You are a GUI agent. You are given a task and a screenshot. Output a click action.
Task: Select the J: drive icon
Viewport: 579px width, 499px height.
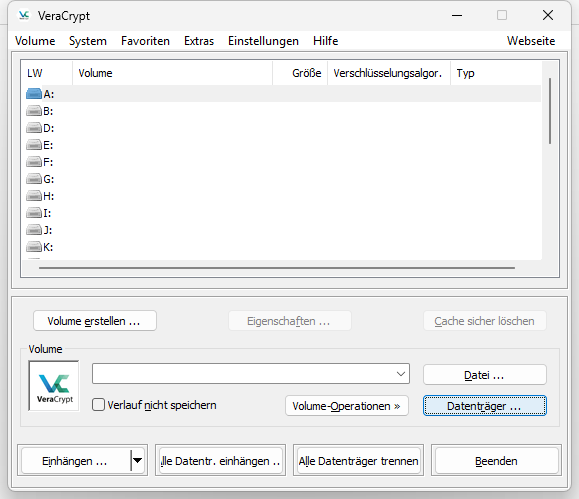[34, 230]
